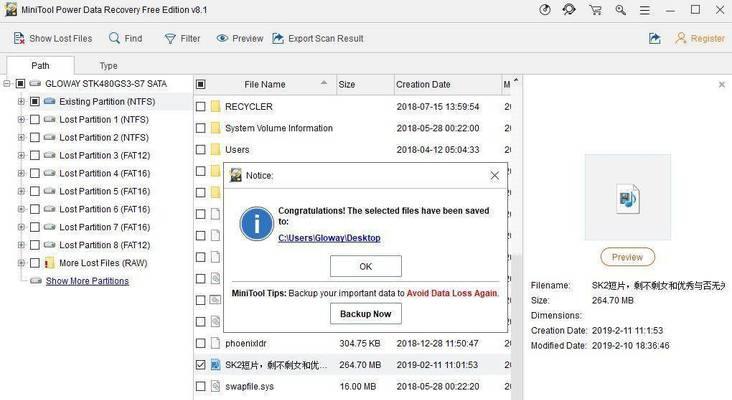The image size is (732, 400).
Task: Check System Volume Information checkbox
Action: click(201, 128)
